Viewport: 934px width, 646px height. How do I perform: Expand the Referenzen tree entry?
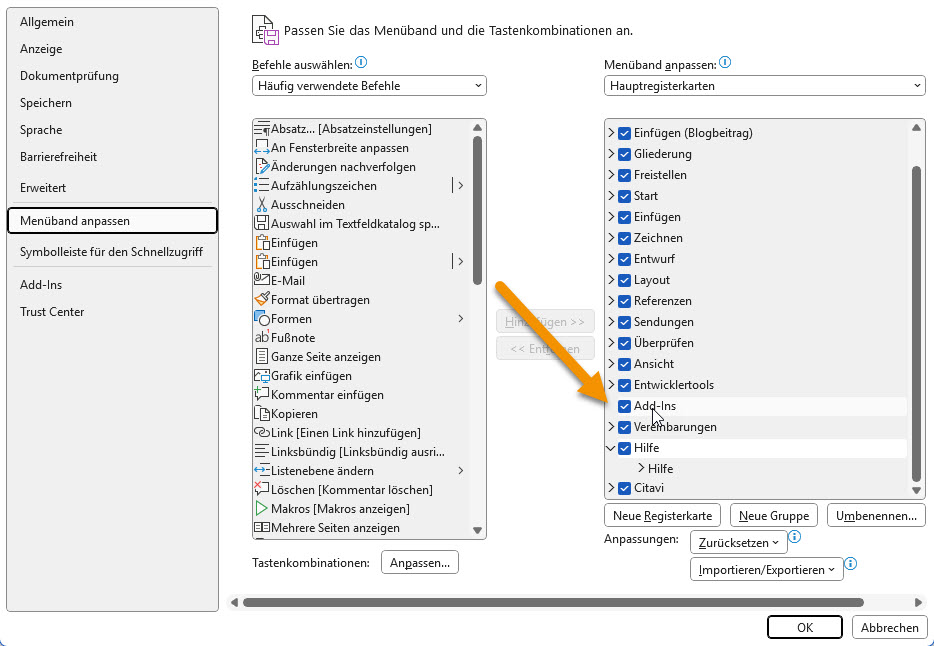(x=611, y=301)
